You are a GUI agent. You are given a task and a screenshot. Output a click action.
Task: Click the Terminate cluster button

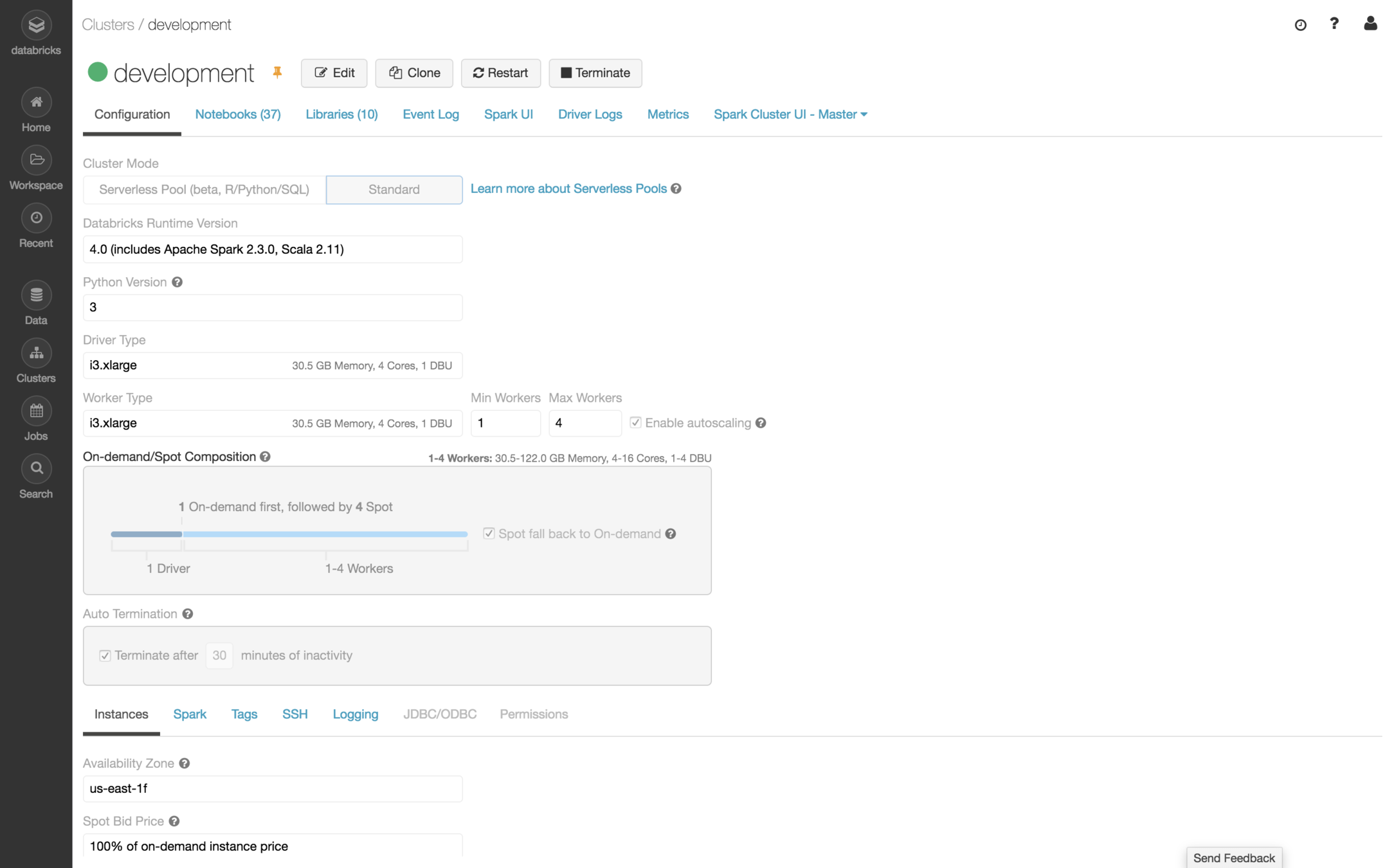[595, 73]
